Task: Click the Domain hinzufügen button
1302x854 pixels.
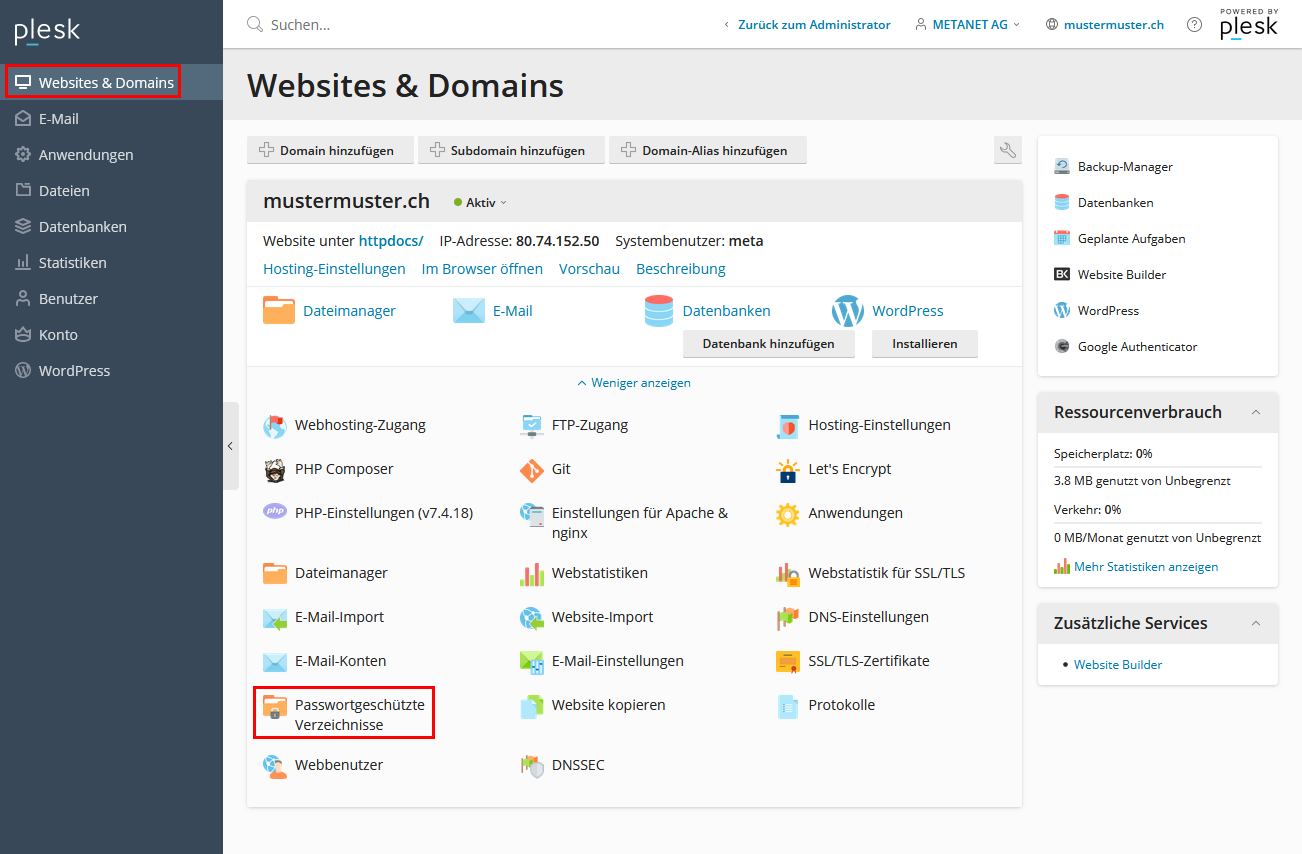Action: (329, 151)
